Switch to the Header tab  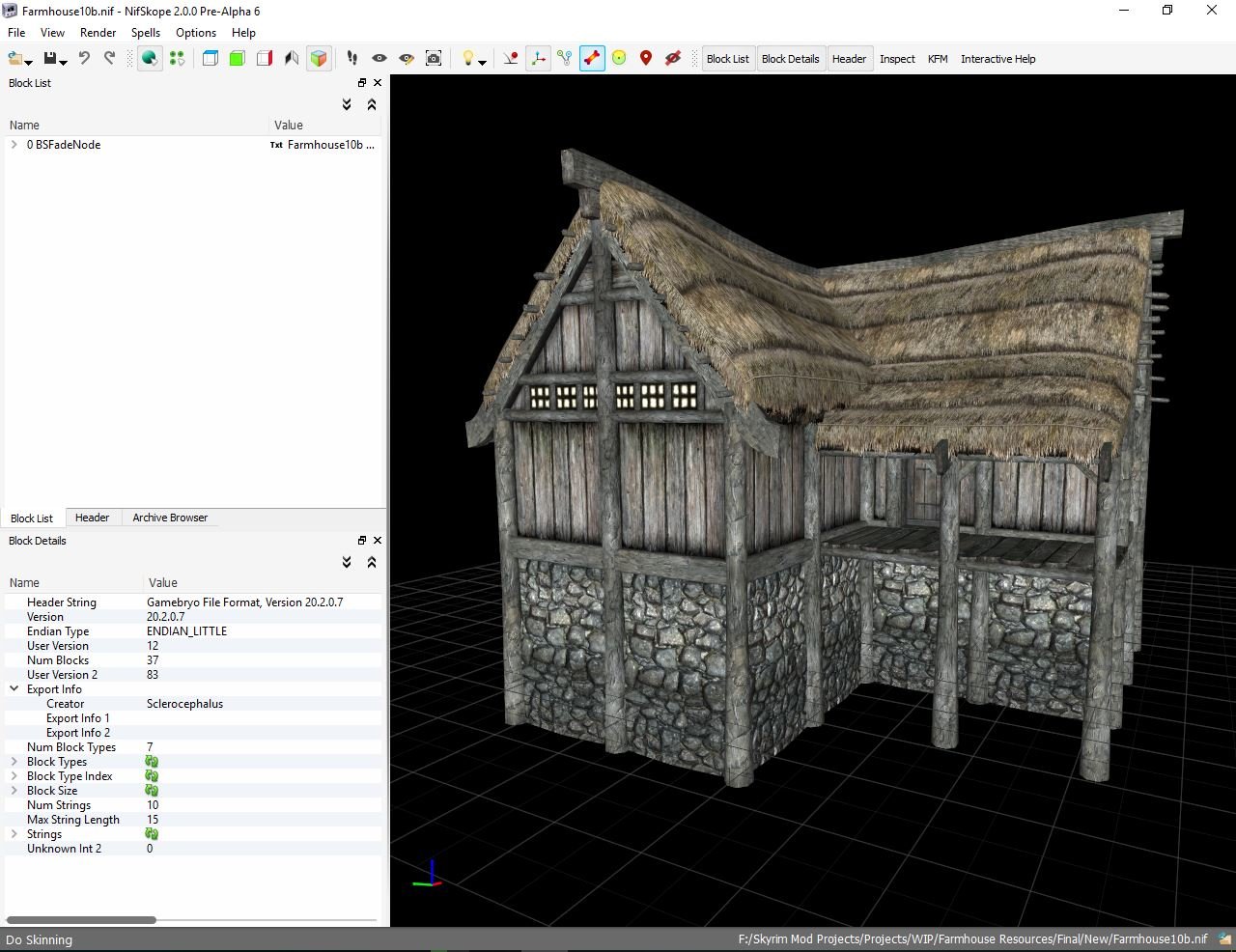point(93,518)
